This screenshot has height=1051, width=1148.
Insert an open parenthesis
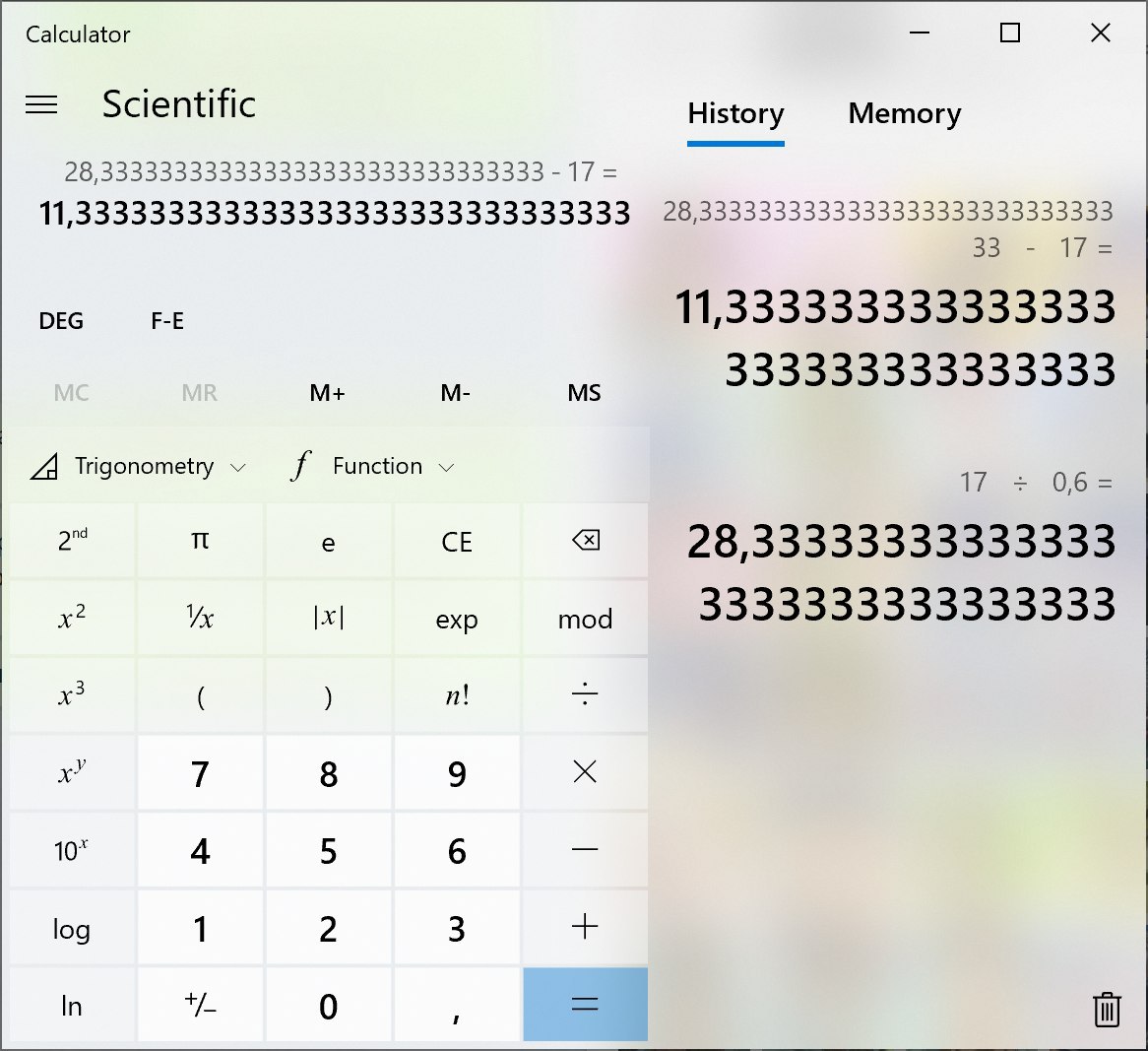pos(200,695)
